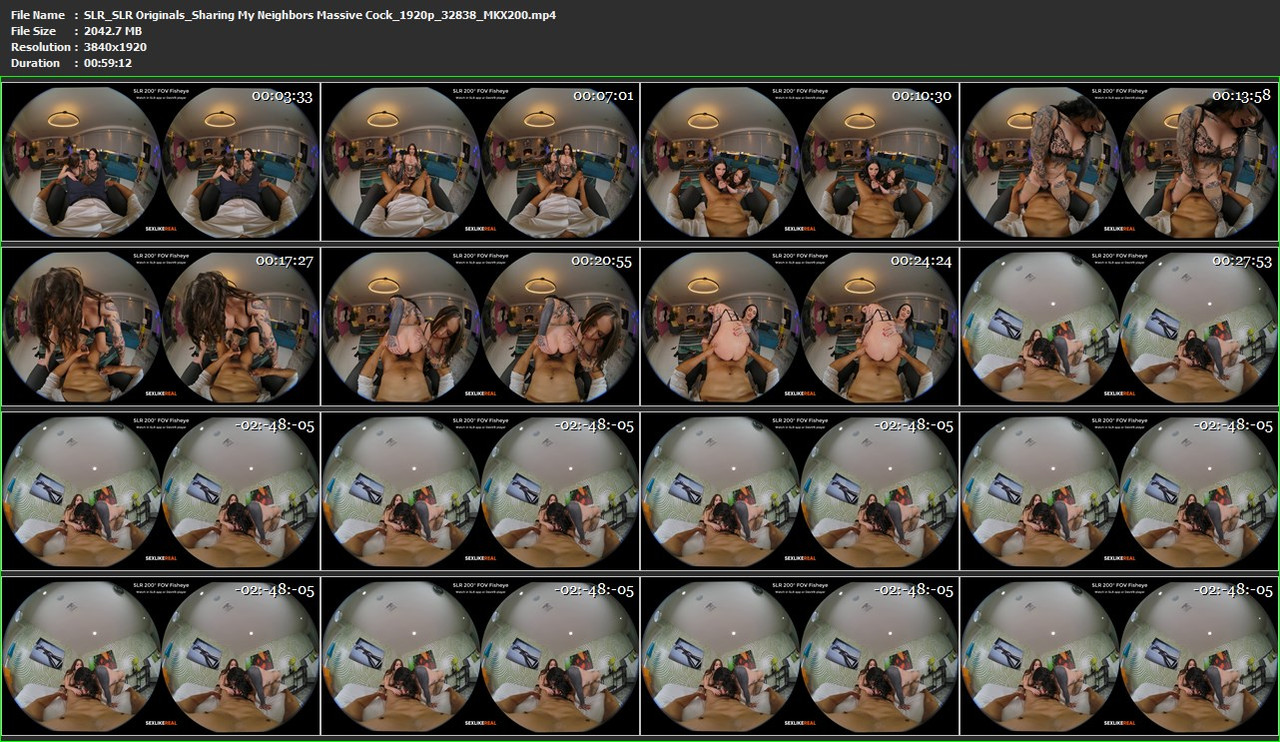This screenshot has width=1280, height=742.
Task: Click the file size value 2042.7 MB
Action: 113,31
